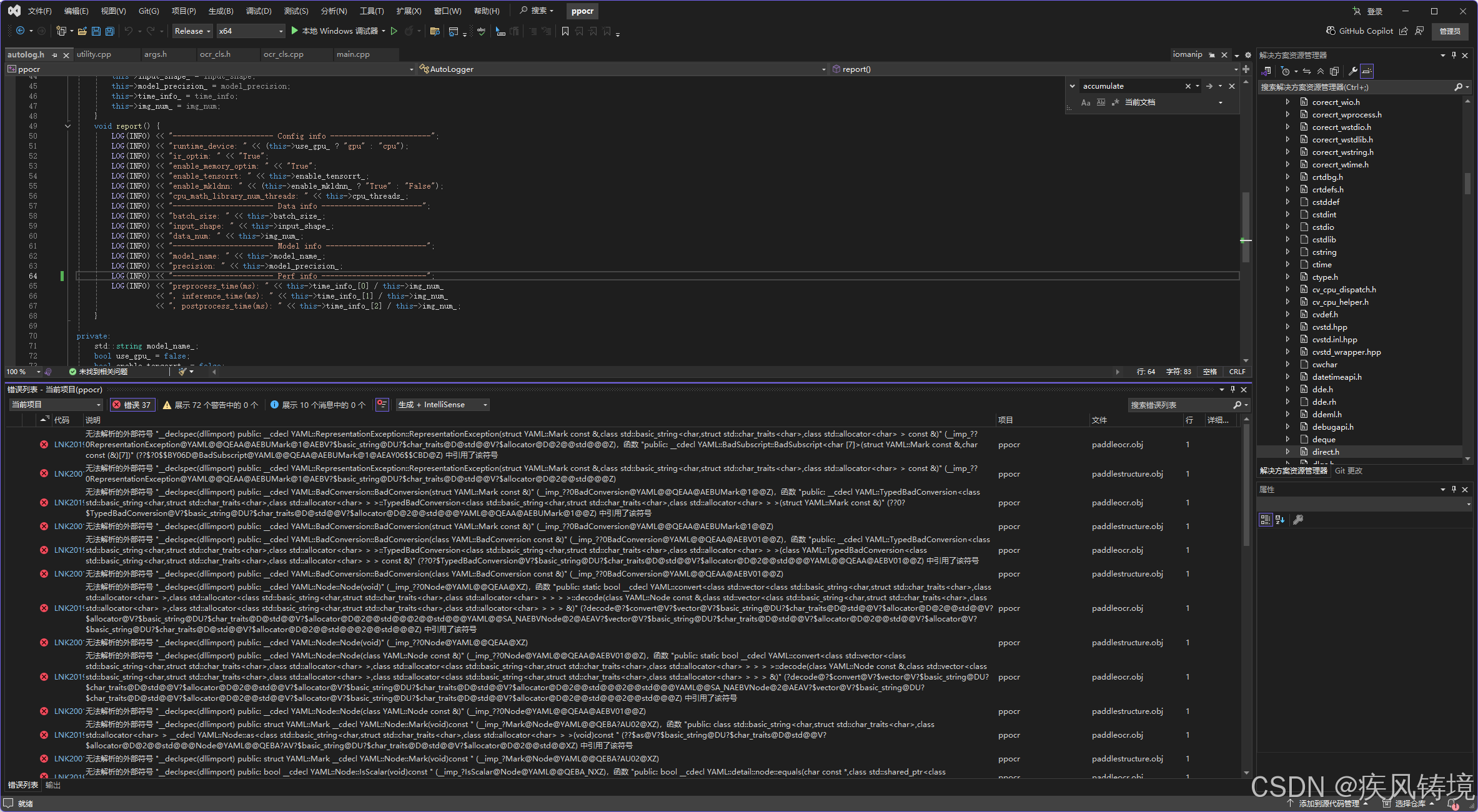Click the Open File folder toolbar icon
Image resolution: width=1478 pixels, height=812 pixels.
pos(82,31)
